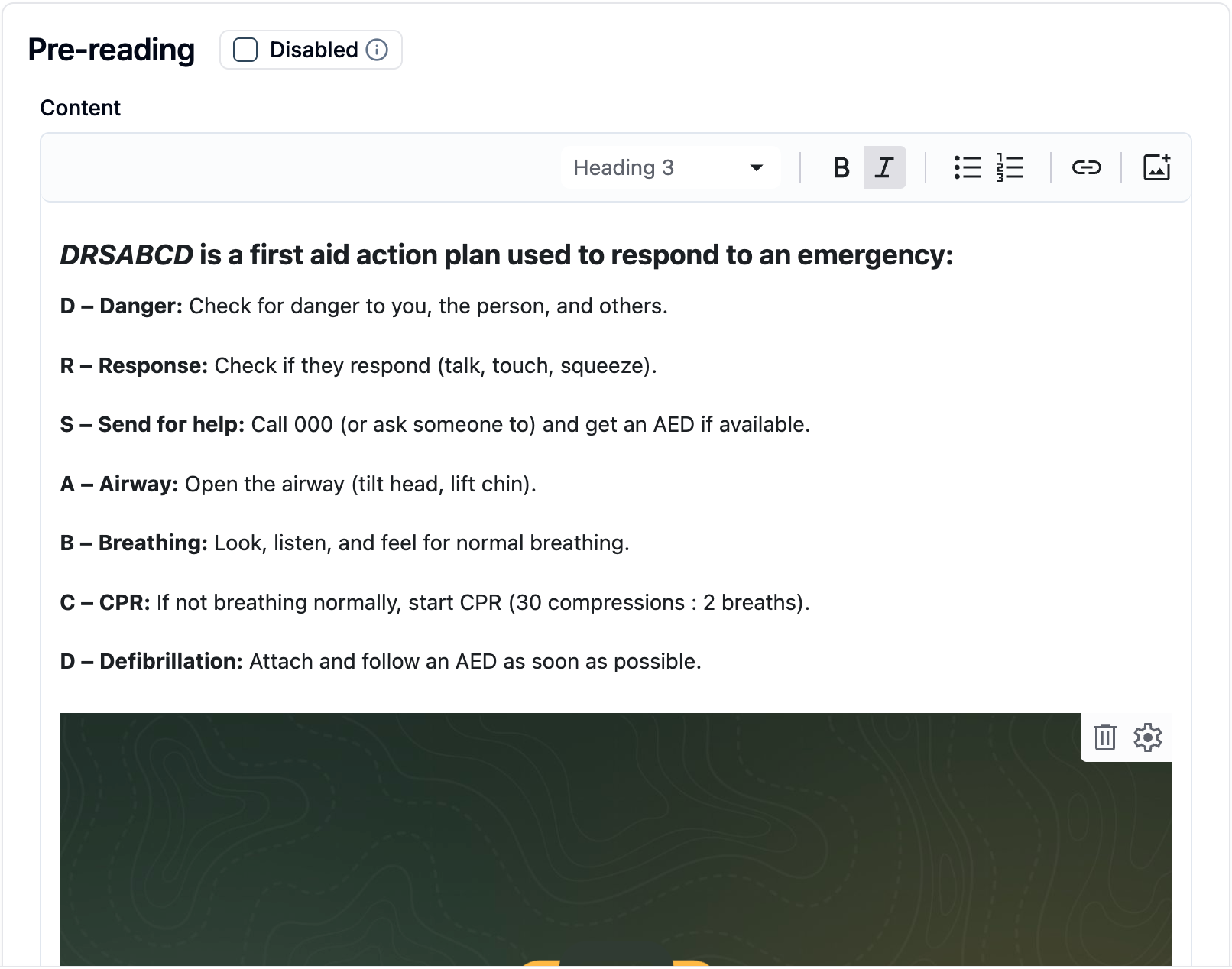The height and width of the screenshot is (969, 1232).
Task: Click the 'S – Send for help' line
Action: [x=435, y=424]
